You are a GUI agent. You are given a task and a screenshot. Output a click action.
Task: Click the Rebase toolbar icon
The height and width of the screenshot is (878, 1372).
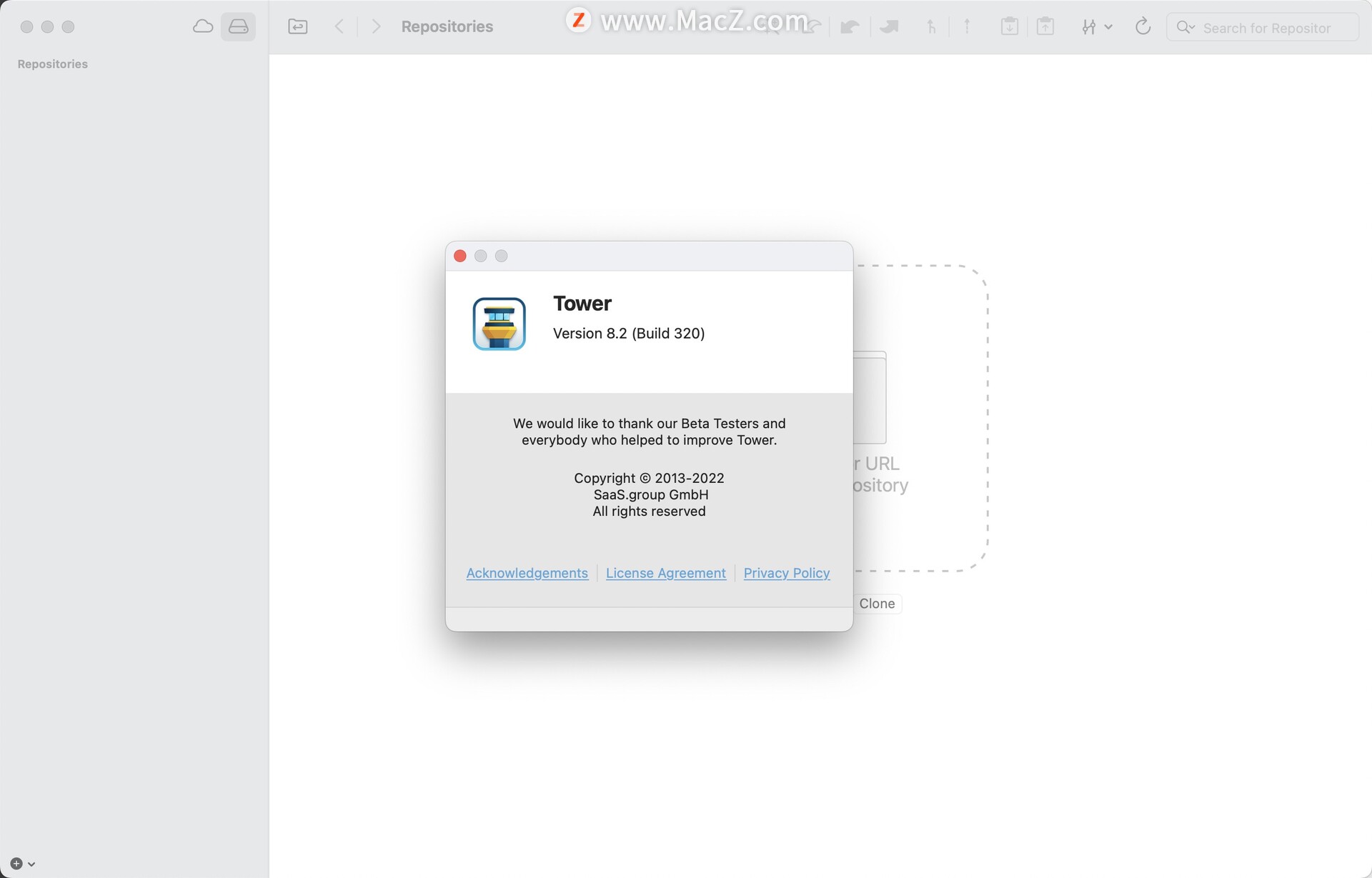click(x=967, y=27)
